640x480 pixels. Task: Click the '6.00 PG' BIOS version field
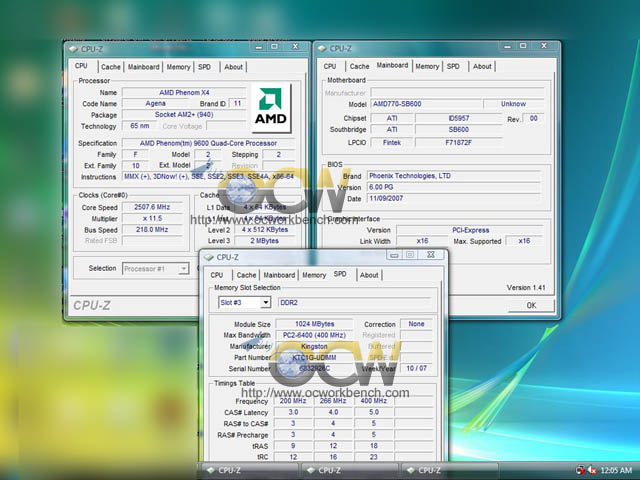click(454, 187)
